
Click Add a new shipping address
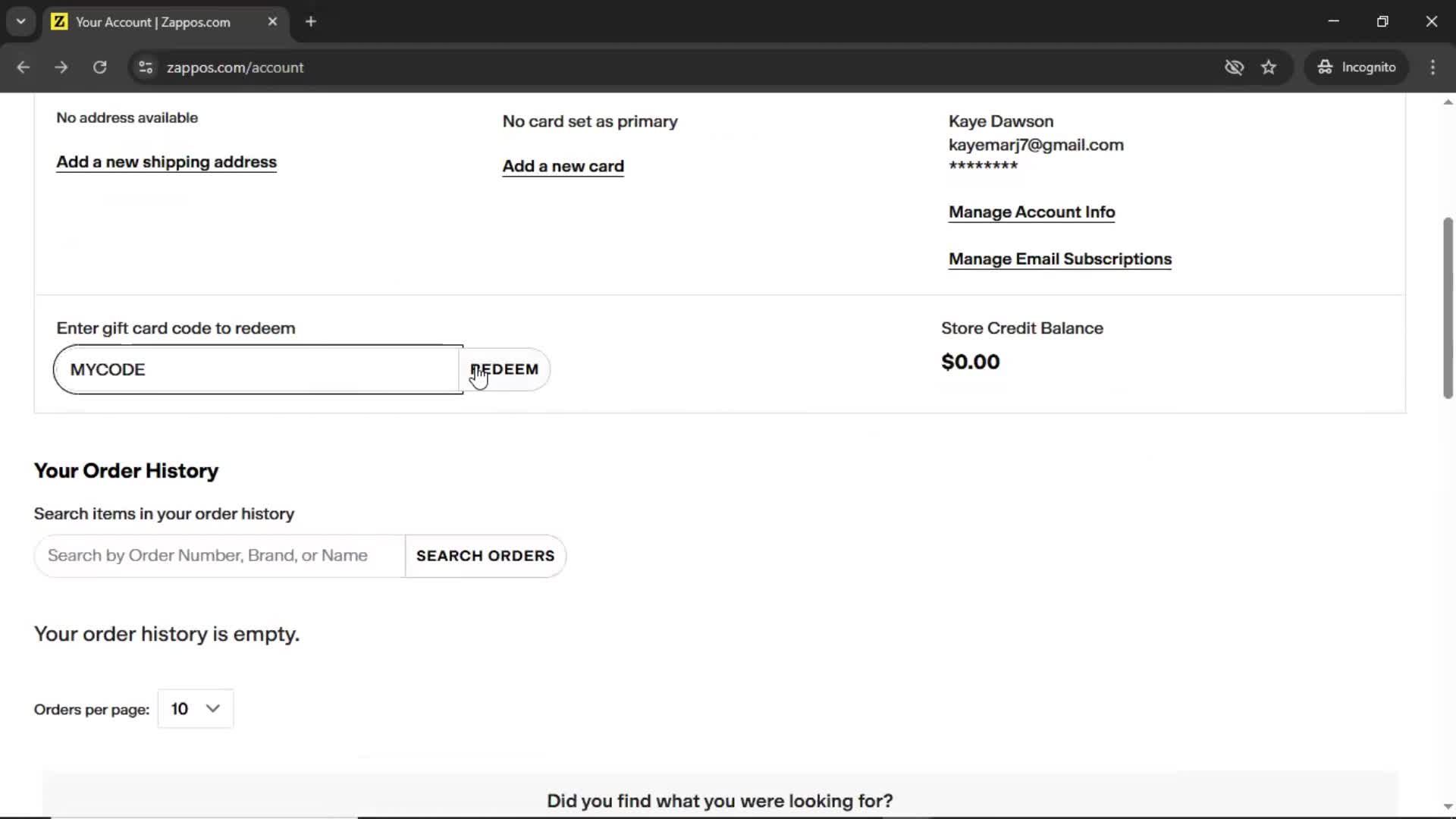click(x=166, y=162)
